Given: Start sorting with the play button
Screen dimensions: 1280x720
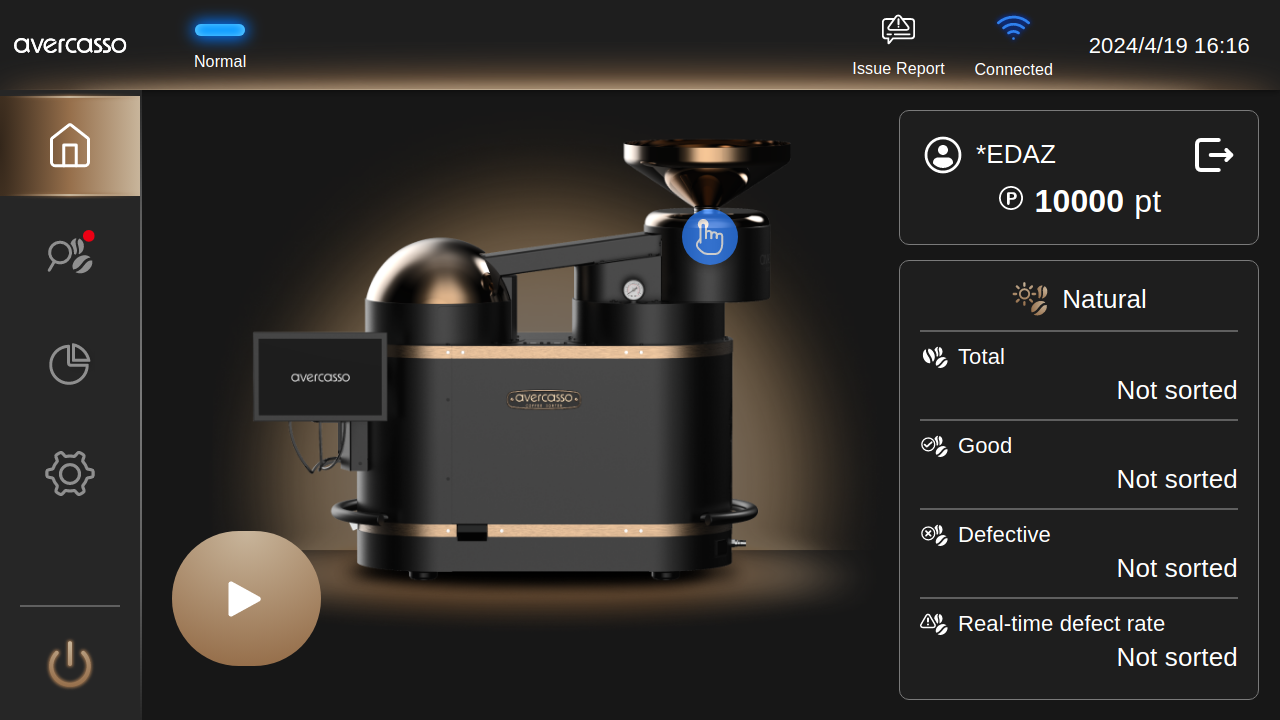Looking at the screenshot, I should (246, 598).
